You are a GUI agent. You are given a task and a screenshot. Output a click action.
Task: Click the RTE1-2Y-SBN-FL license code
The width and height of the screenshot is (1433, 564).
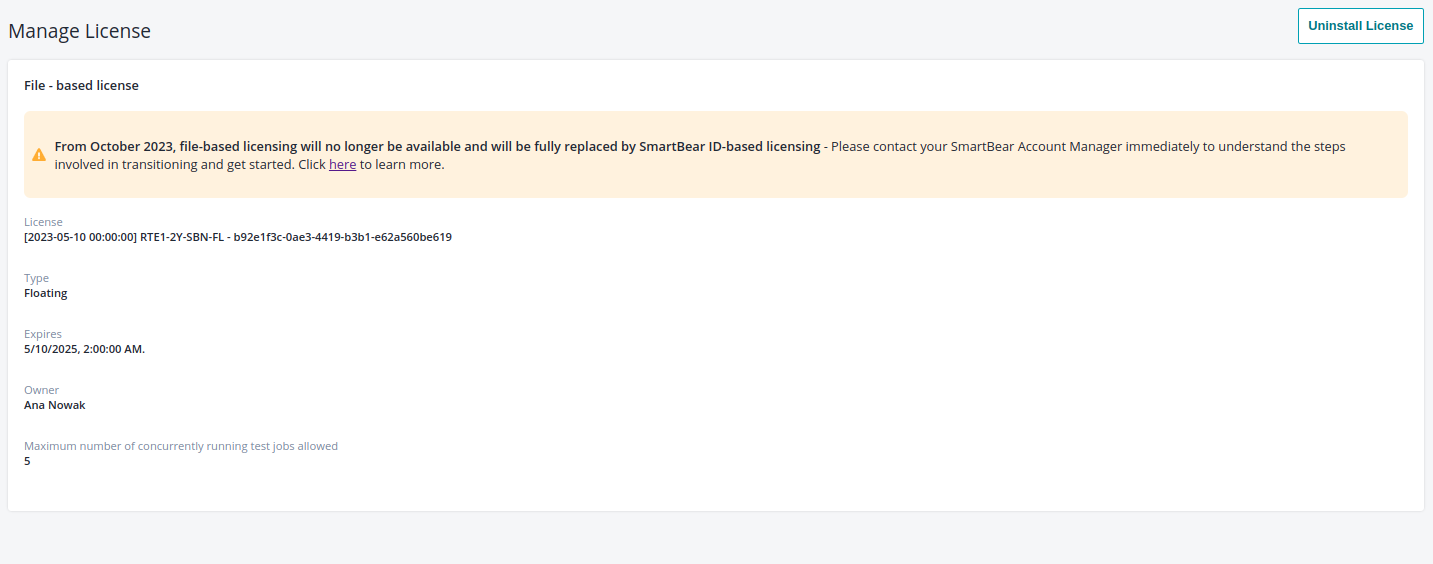point(181,238)
